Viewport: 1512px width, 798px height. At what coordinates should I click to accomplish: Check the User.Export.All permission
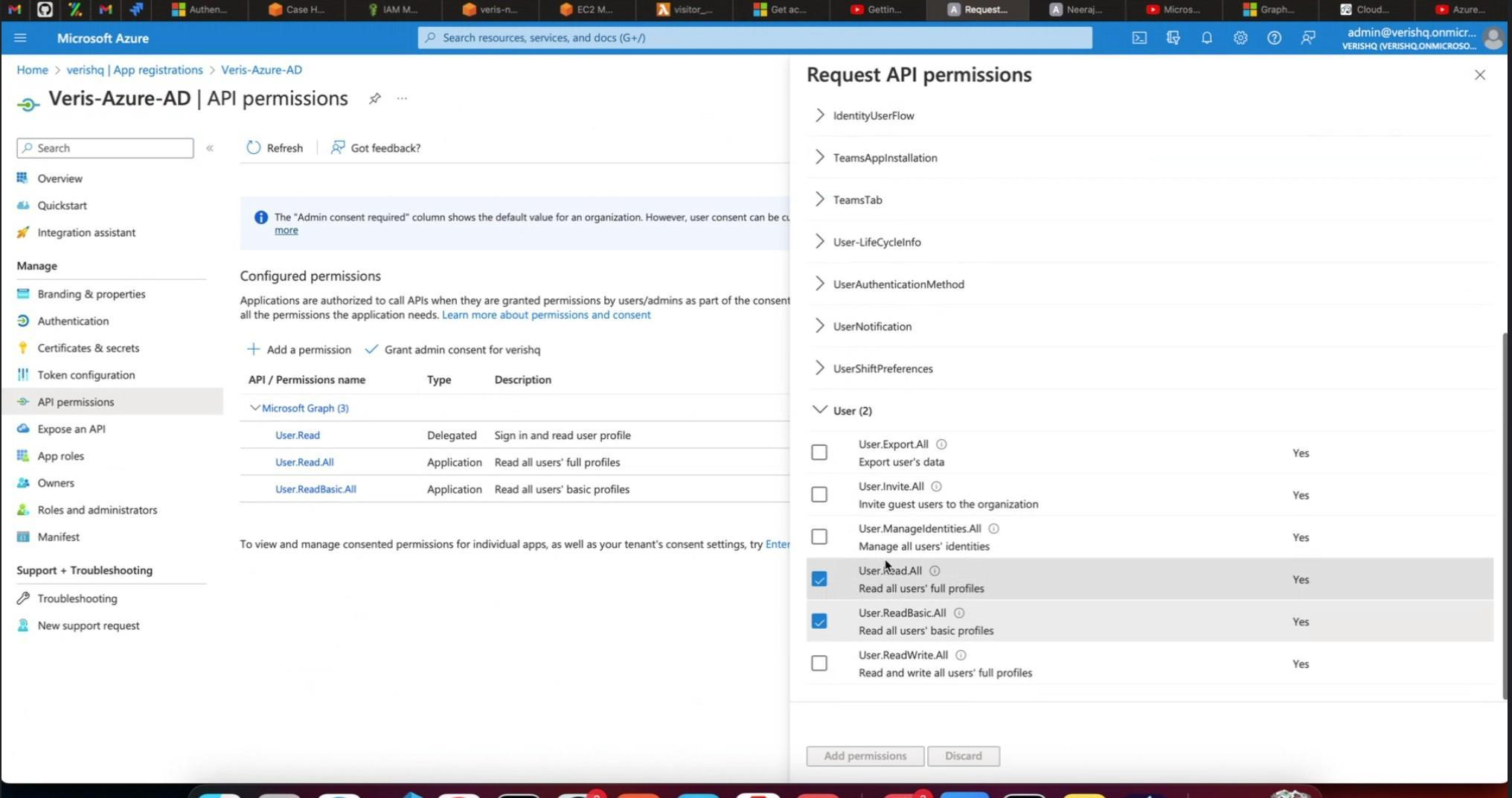pyautogui.click(x=819, y=453)
